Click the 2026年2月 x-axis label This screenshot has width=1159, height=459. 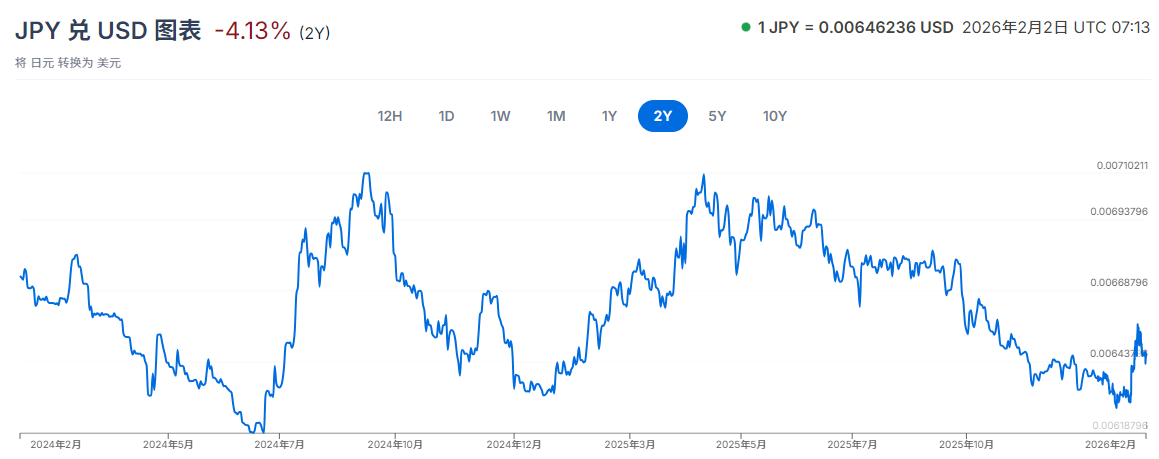[x=1112, y=443]
